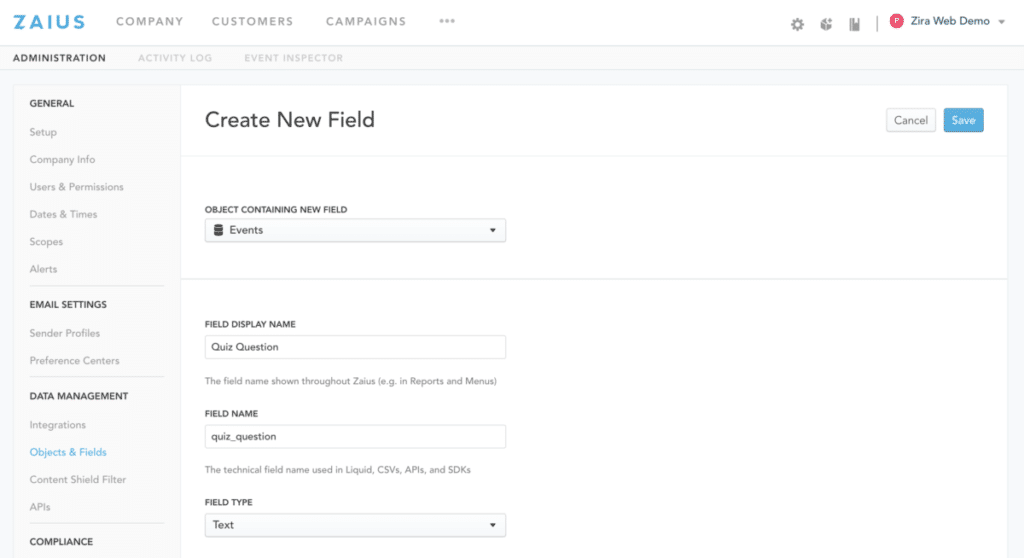Expand the Zira Web Demo account dropdown
The height and width of the screenshot is (558, 1024).
coord(1001,22)
